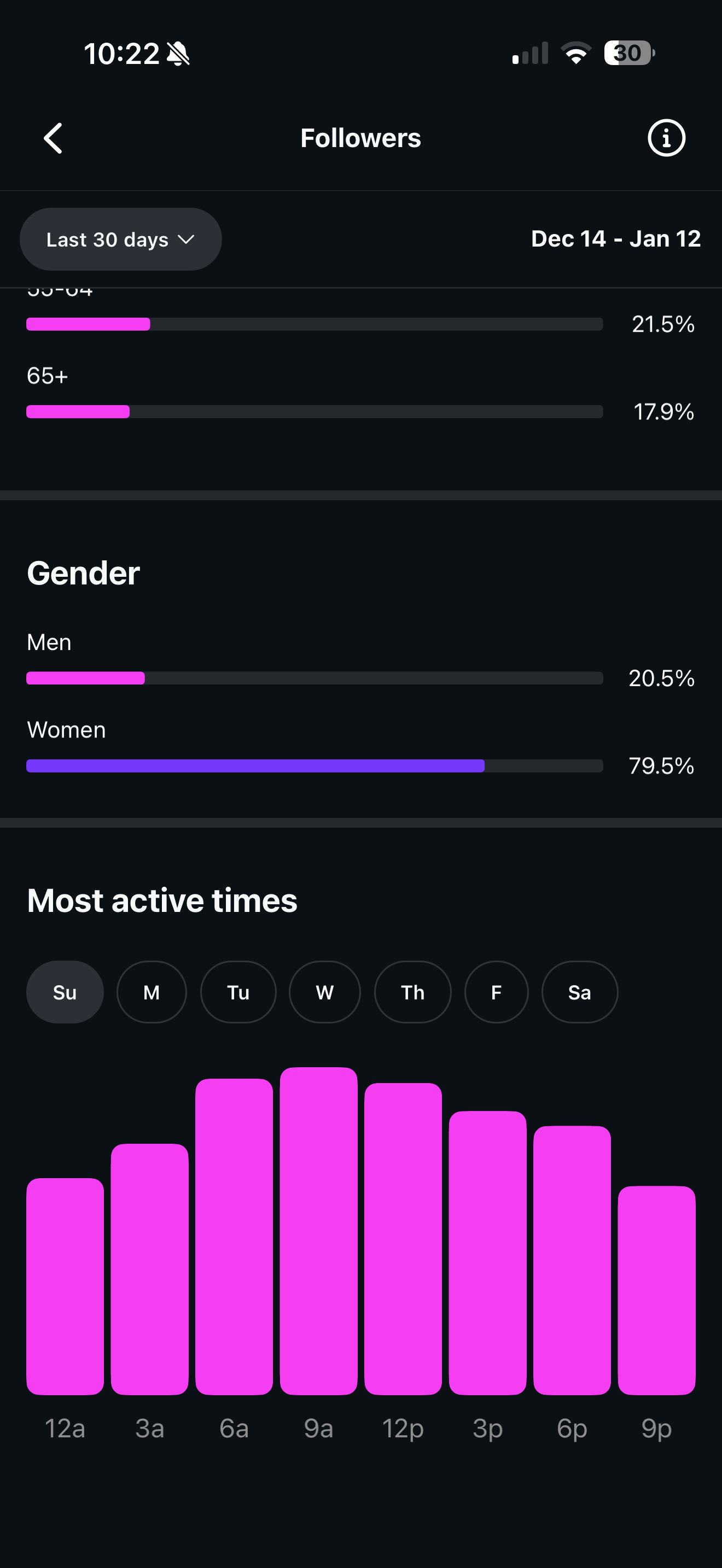The image size is (722, 1568).
Task: Tap the Women percentage bar
Action: click(x=315, y=766)
